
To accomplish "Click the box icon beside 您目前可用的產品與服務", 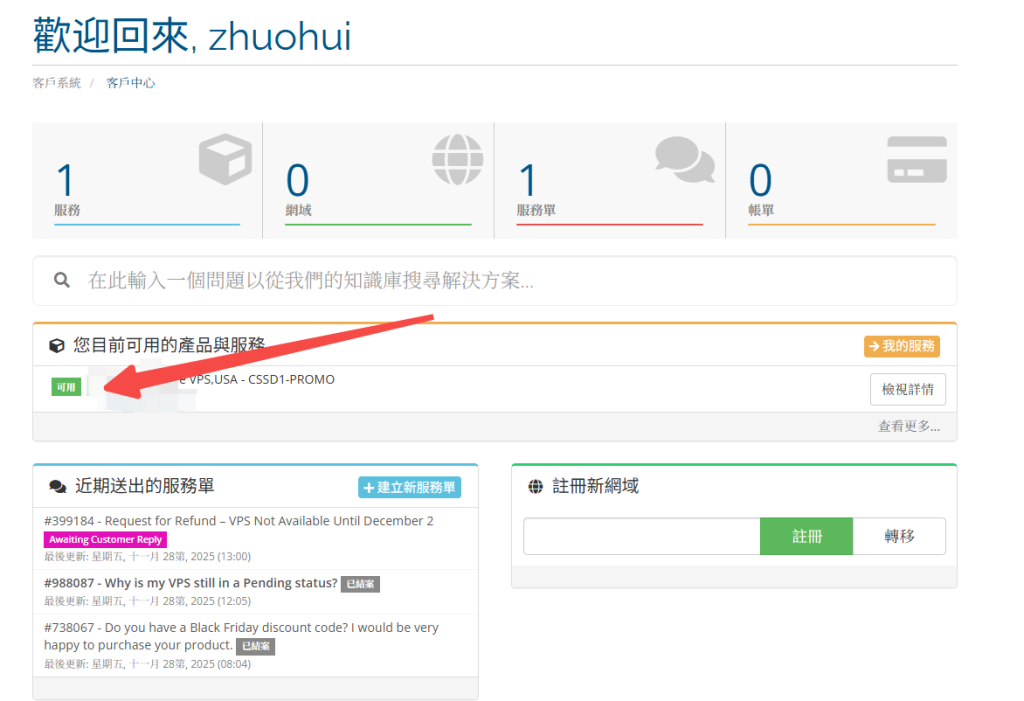I will click(x=57, y=346).
